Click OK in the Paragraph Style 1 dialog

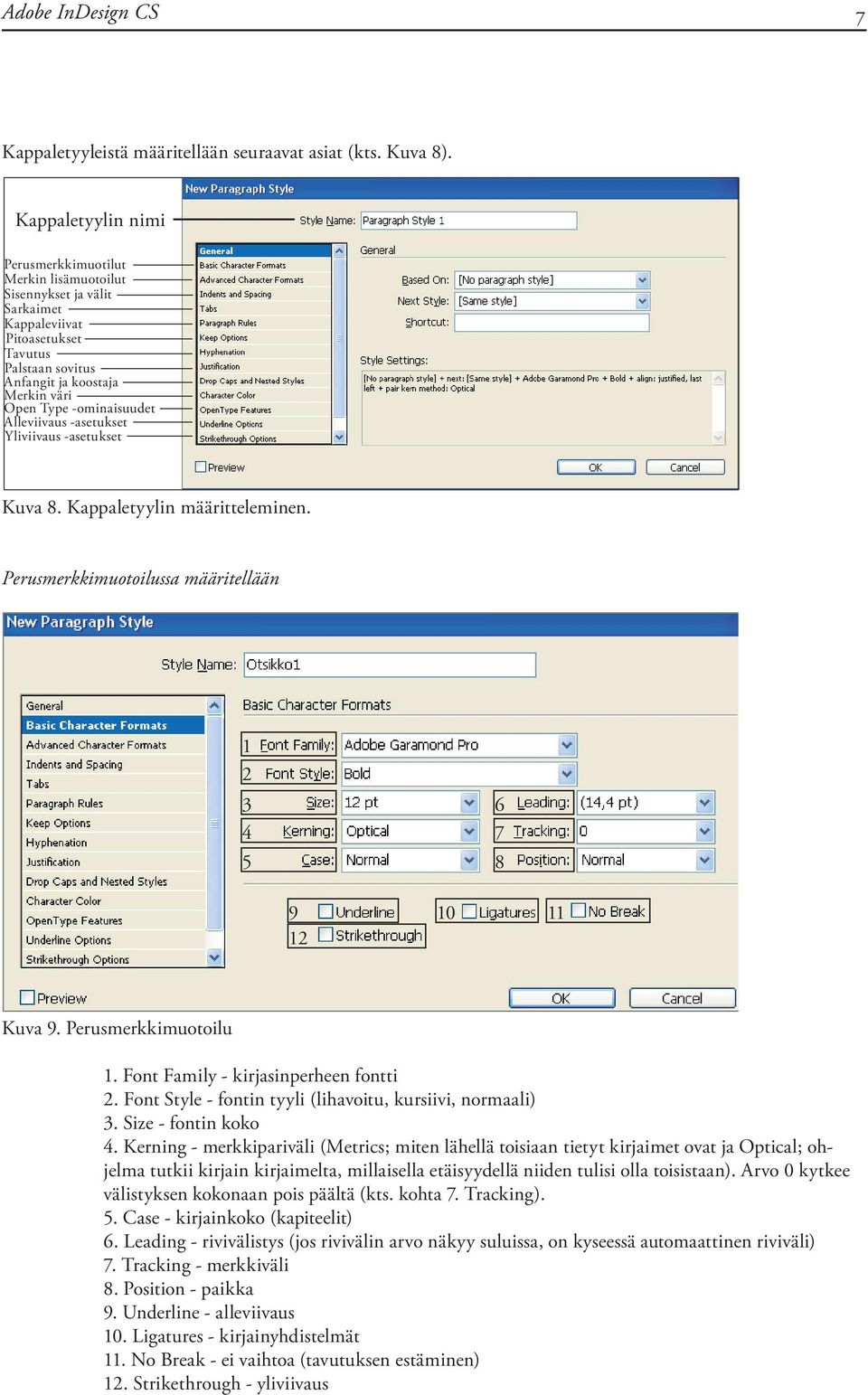[596, 467]
